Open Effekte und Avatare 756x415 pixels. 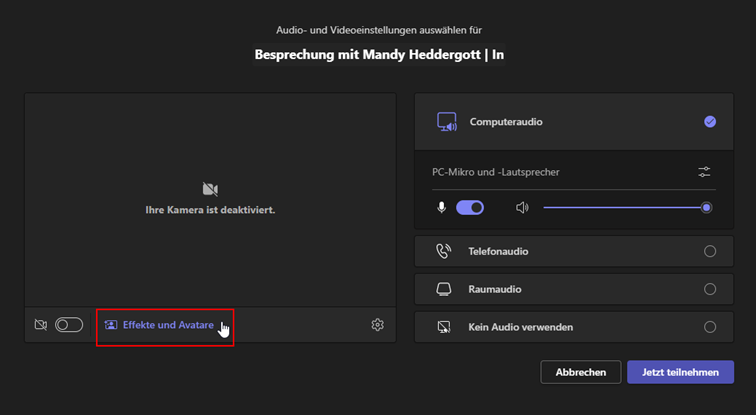[x=159, y=325]
